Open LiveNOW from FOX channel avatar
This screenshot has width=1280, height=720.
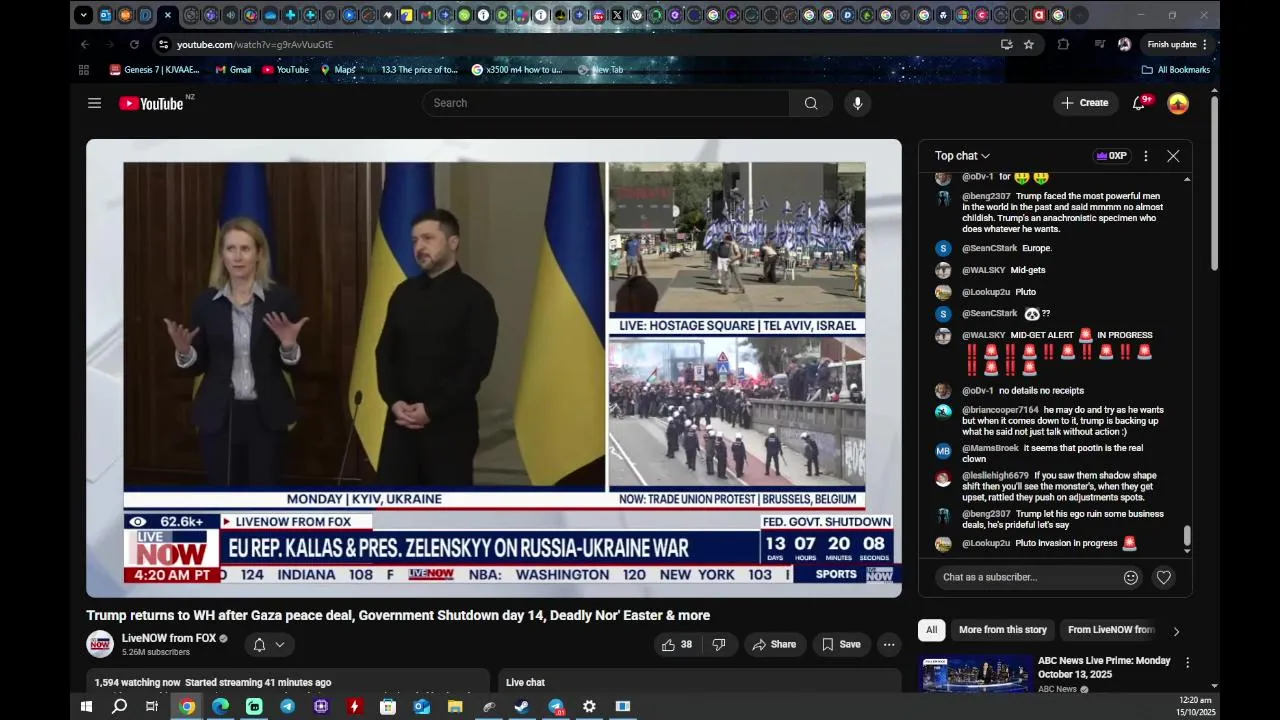coord(100,644)
